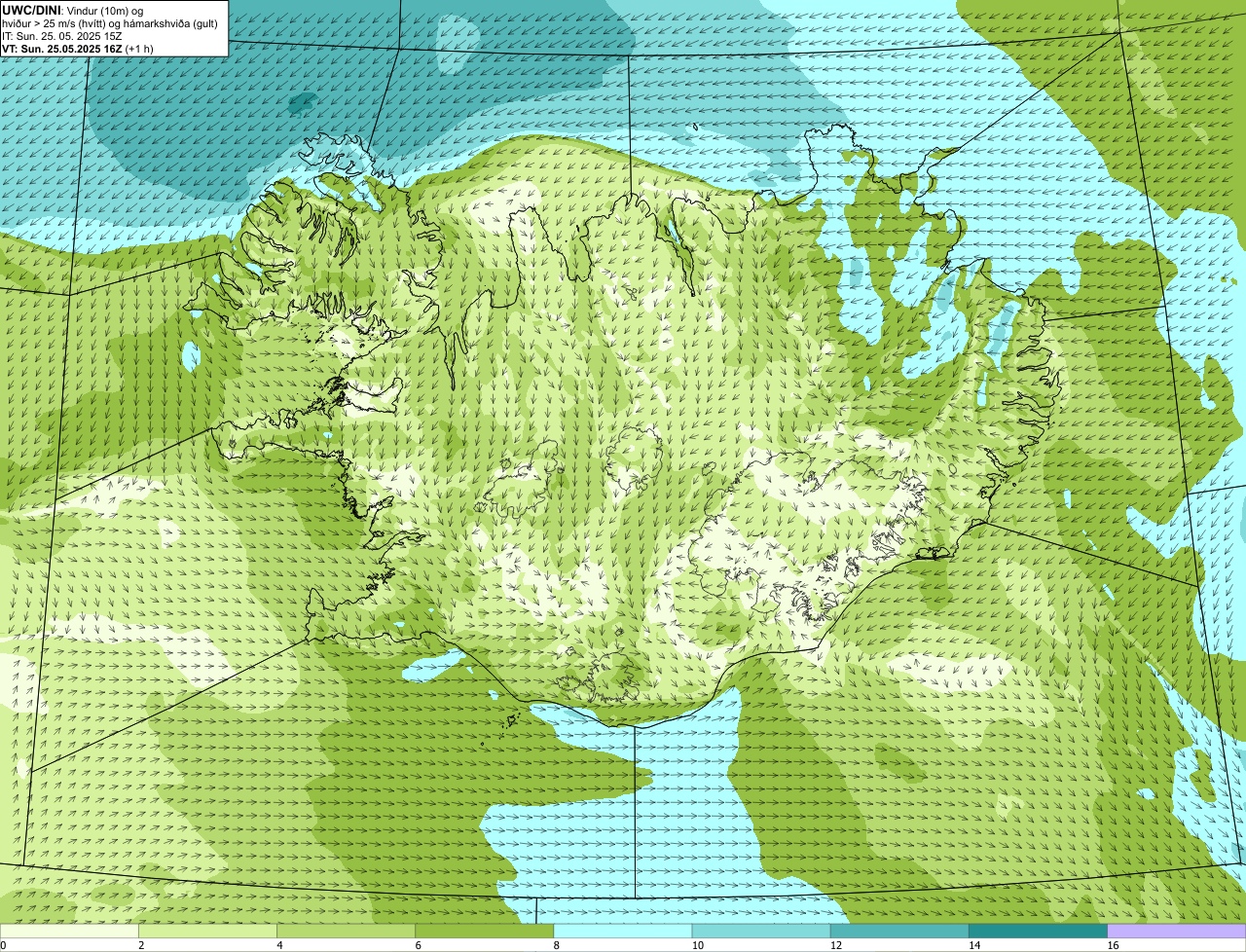Viewport: 1246px width, 952px height.
Task: Click the pale cyan 8–10 m/s legend swatch
Action: (623, 932)
